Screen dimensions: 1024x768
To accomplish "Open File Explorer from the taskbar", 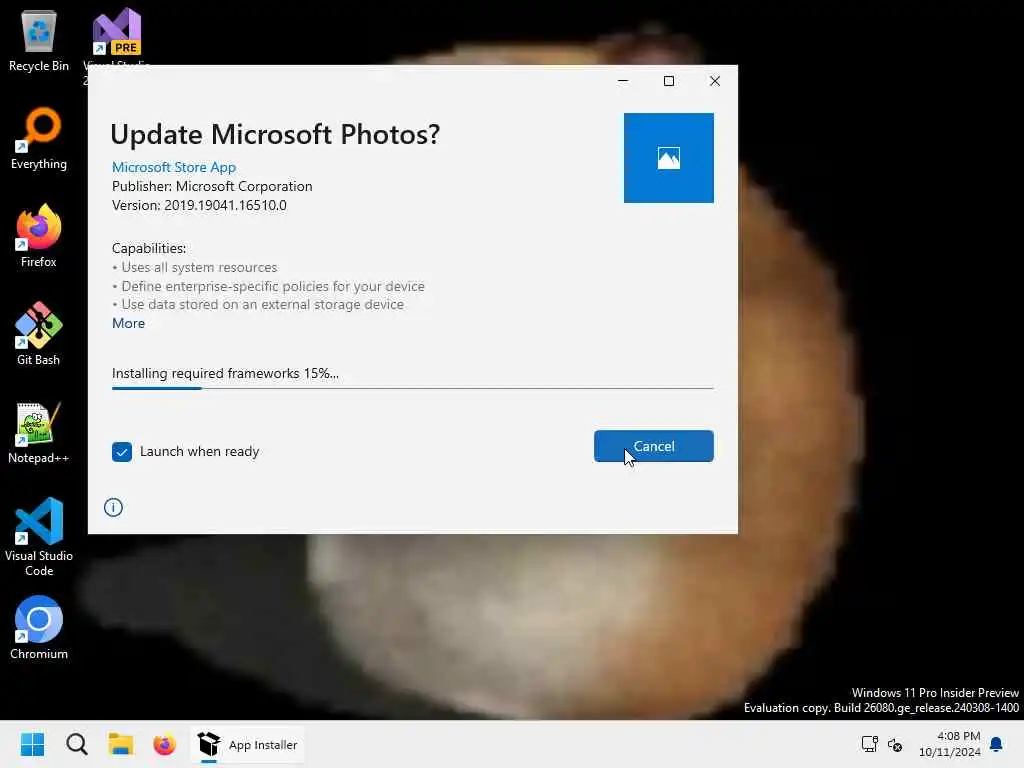I will point(121,744).
